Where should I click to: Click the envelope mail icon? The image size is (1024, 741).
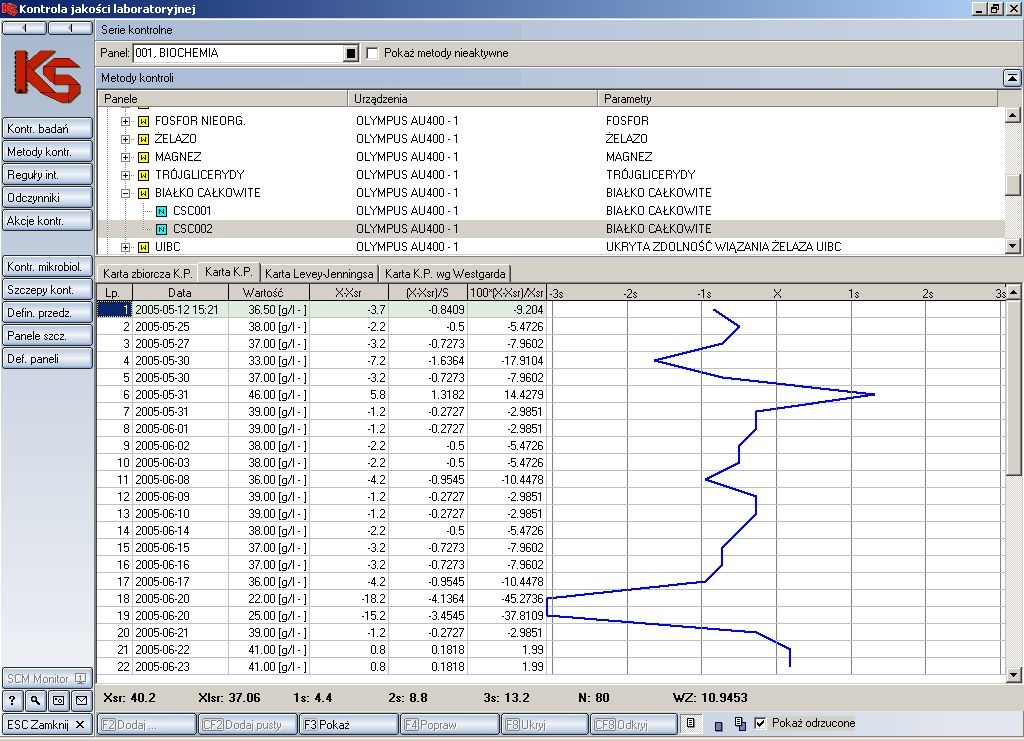(81, 701)
